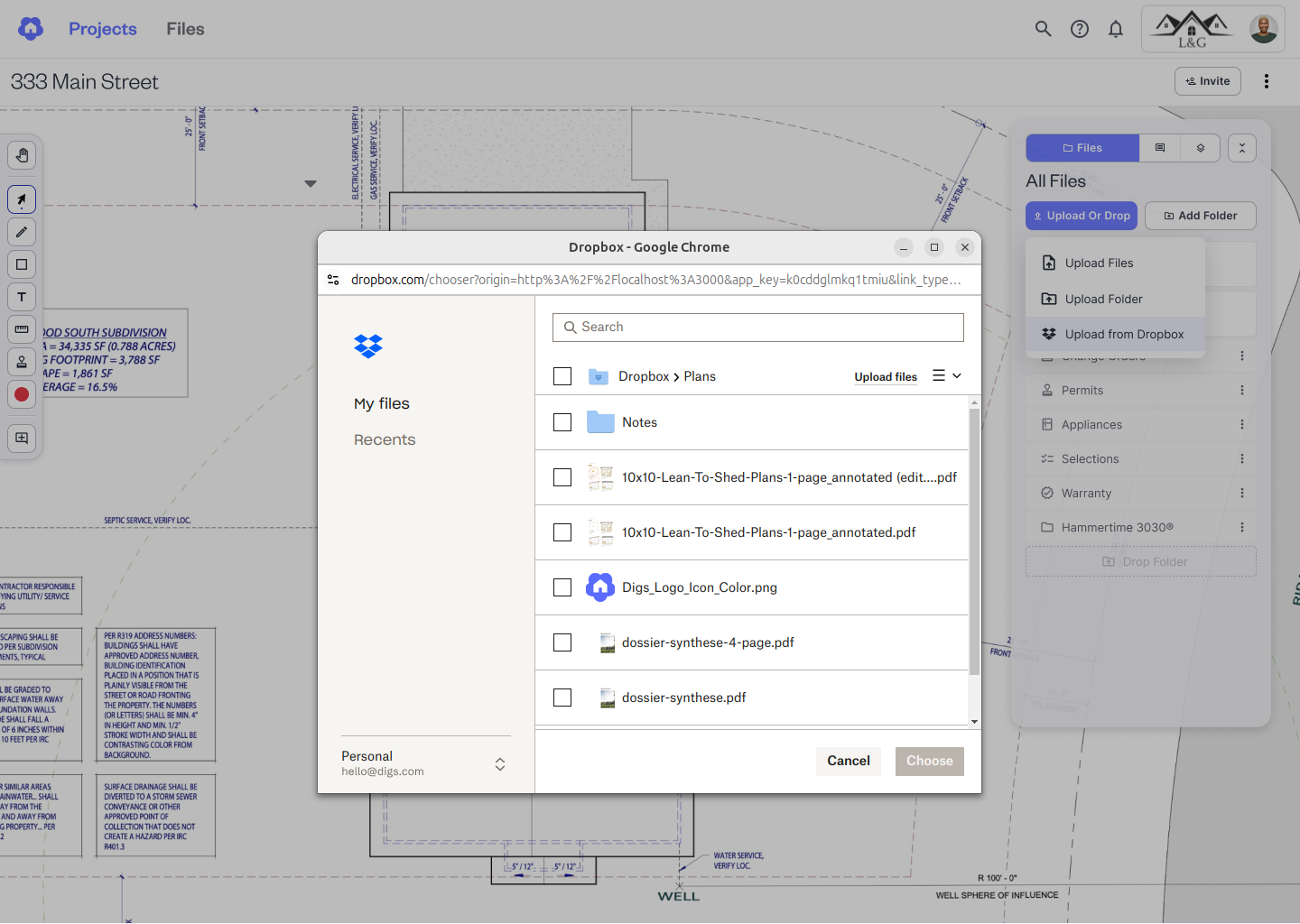Screen dimensions: 1300x924
Task: Click the Cancel button
Action: [x=849, y=761]
